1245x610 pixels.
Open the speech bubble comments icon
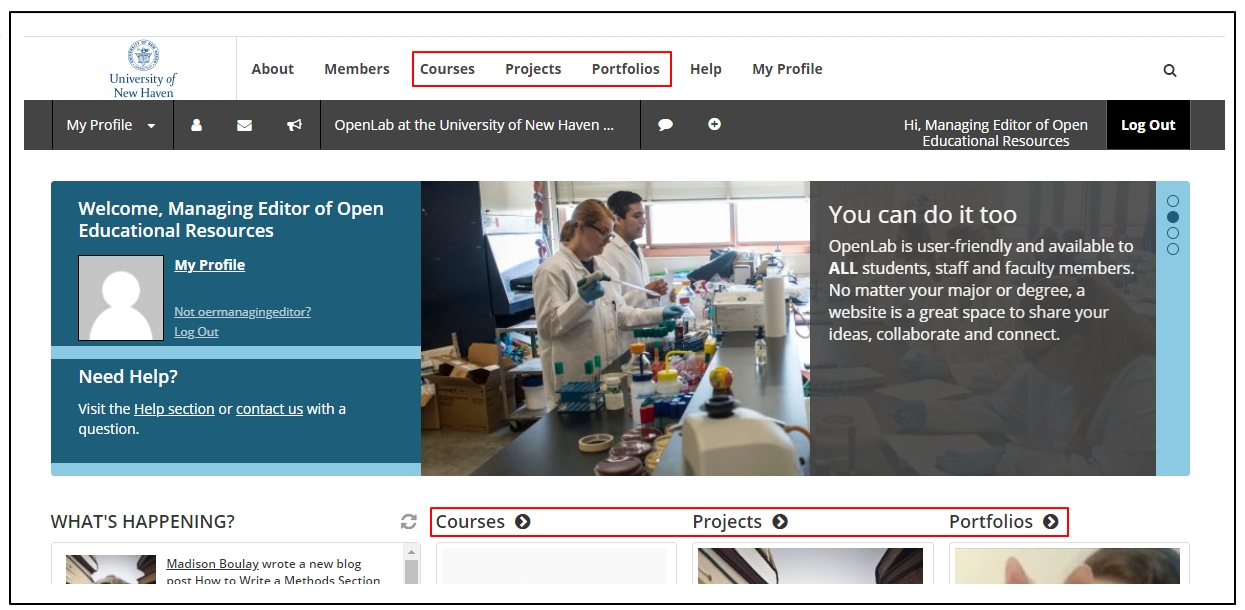click(665, 125)
